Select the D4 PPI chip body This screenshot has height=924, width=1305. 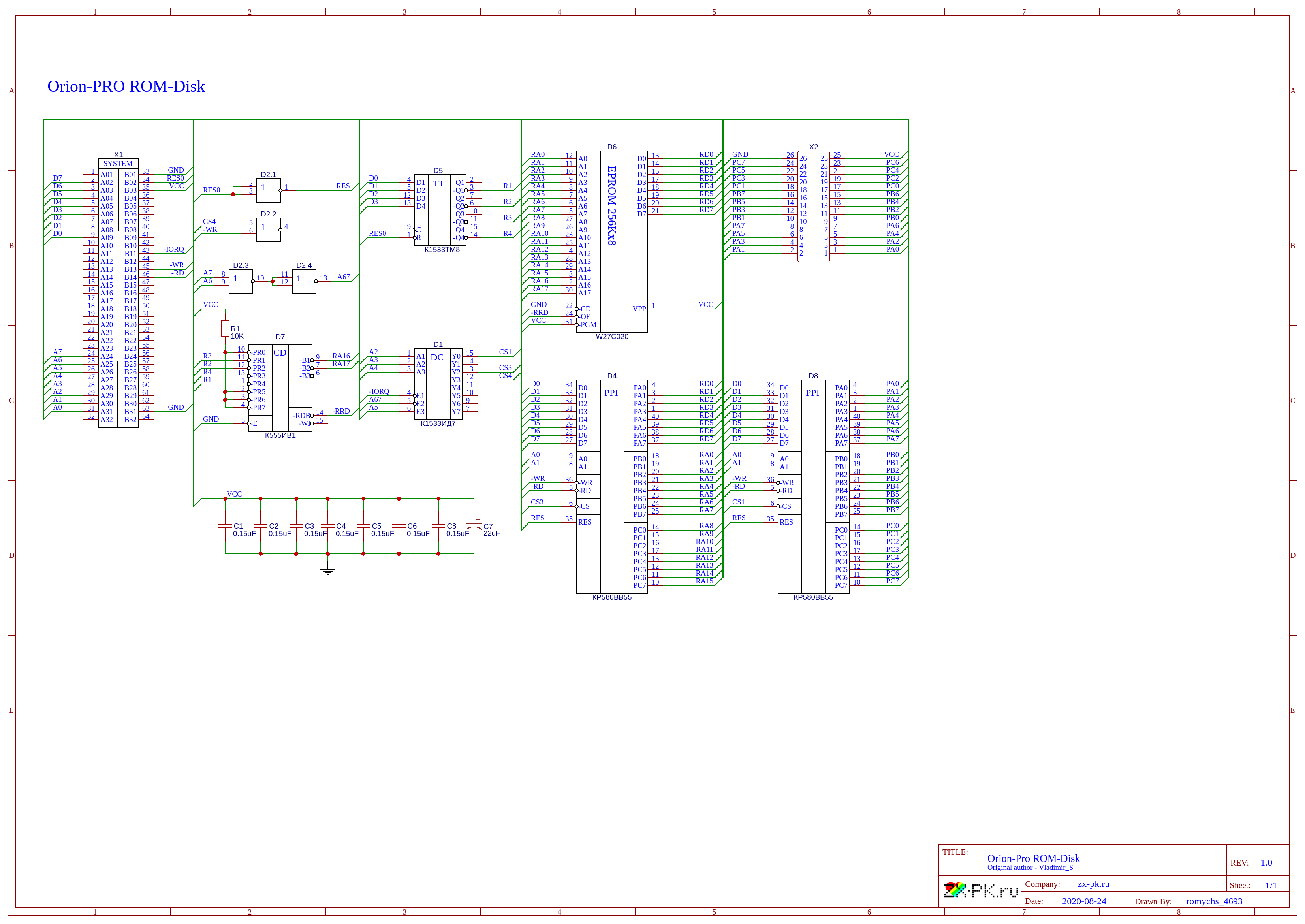pos(611,486)
